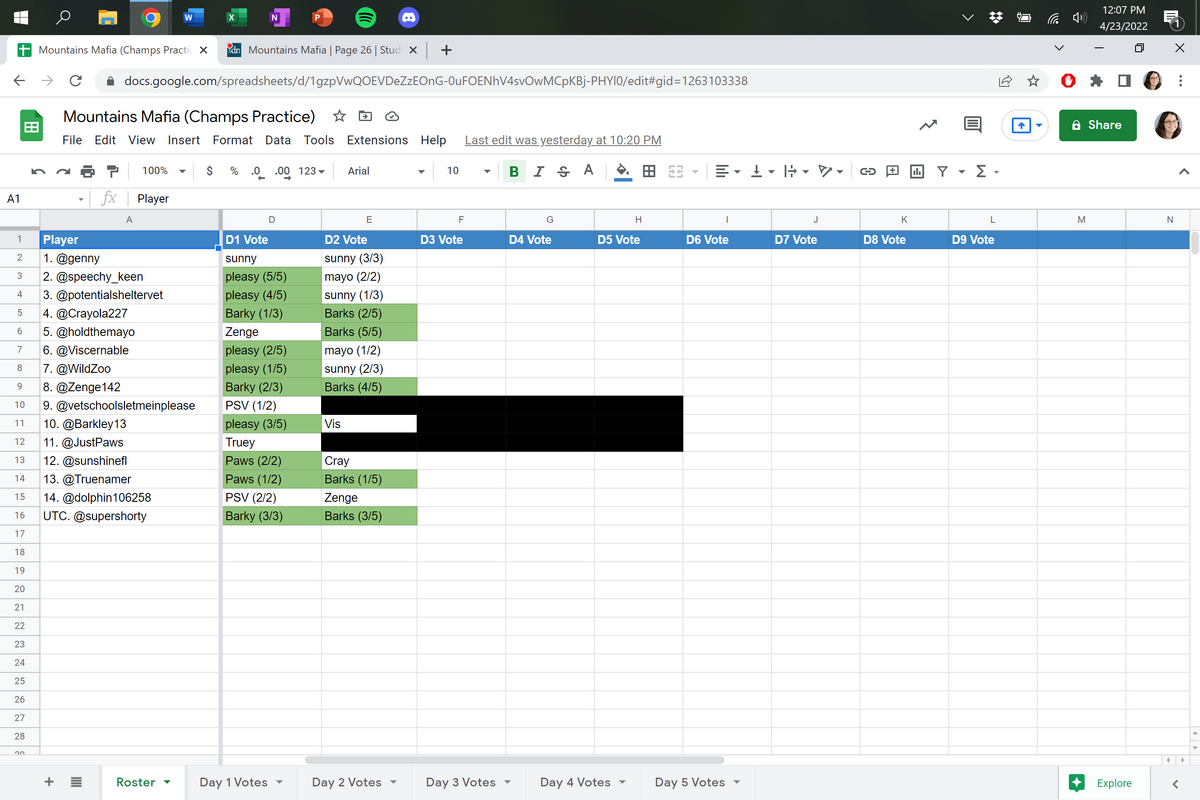The height and width of the screenshot is (800, 1200).
Task: Select the paint format tool
Action: click(112, 171)
